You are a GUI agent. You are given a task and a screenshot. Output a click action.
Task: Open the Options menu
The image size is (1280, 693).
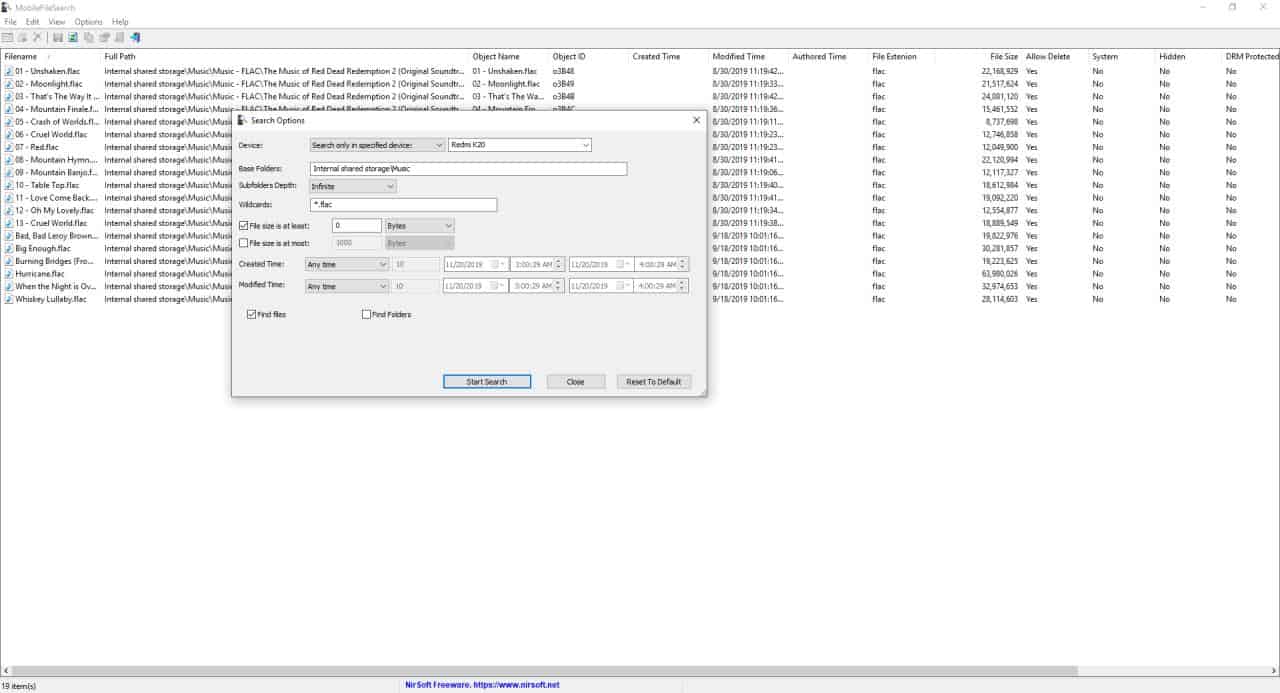[x=88, y=21]
